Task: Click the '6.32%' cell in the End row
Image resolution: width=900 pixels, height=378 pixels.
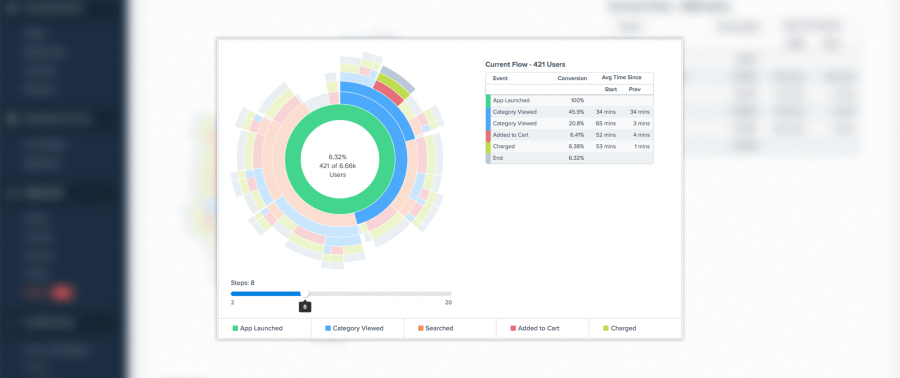Action: click(576, 158)
